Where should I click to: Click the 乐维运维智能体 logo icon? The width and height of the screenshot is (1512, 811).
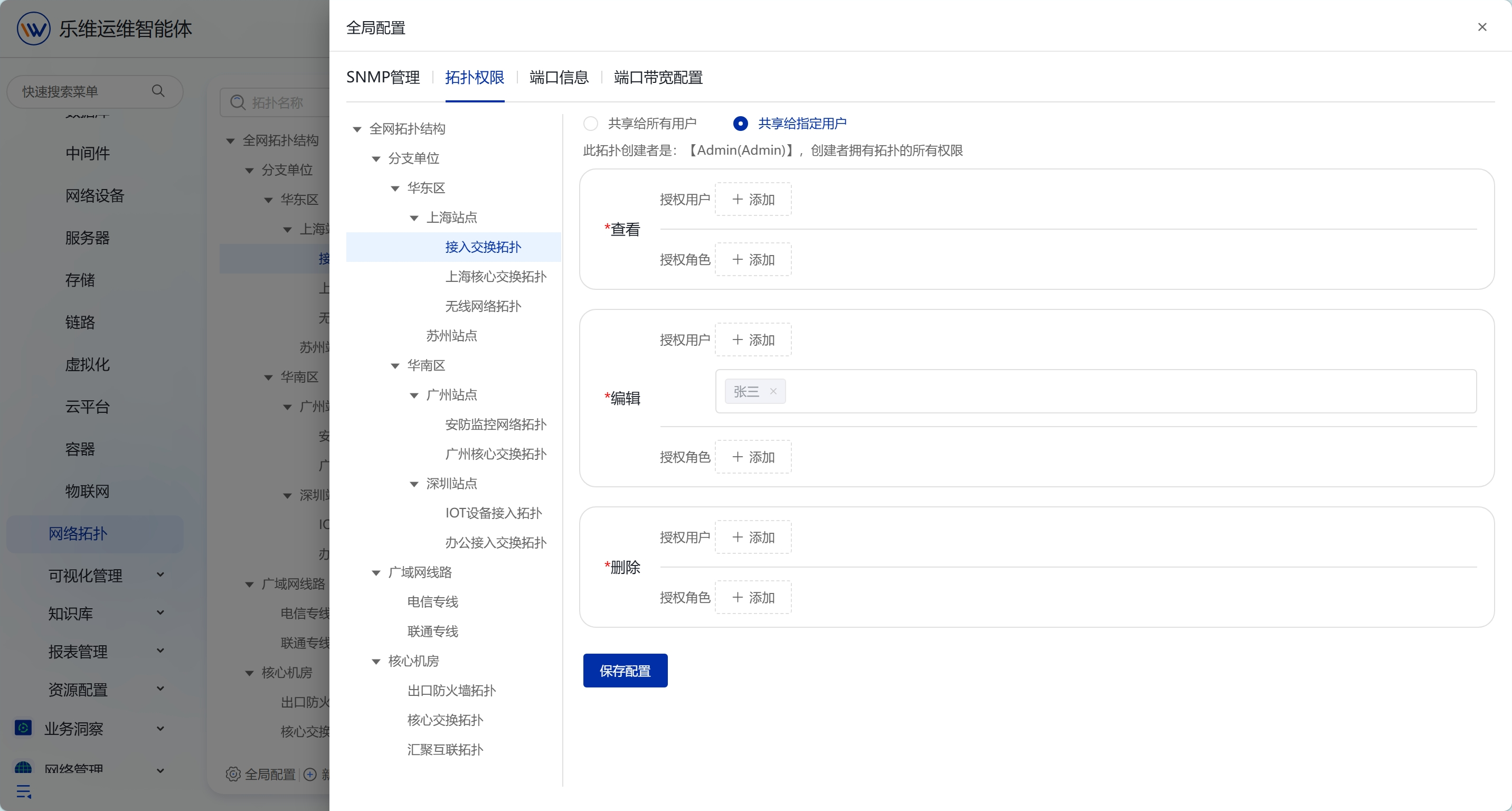33,28
